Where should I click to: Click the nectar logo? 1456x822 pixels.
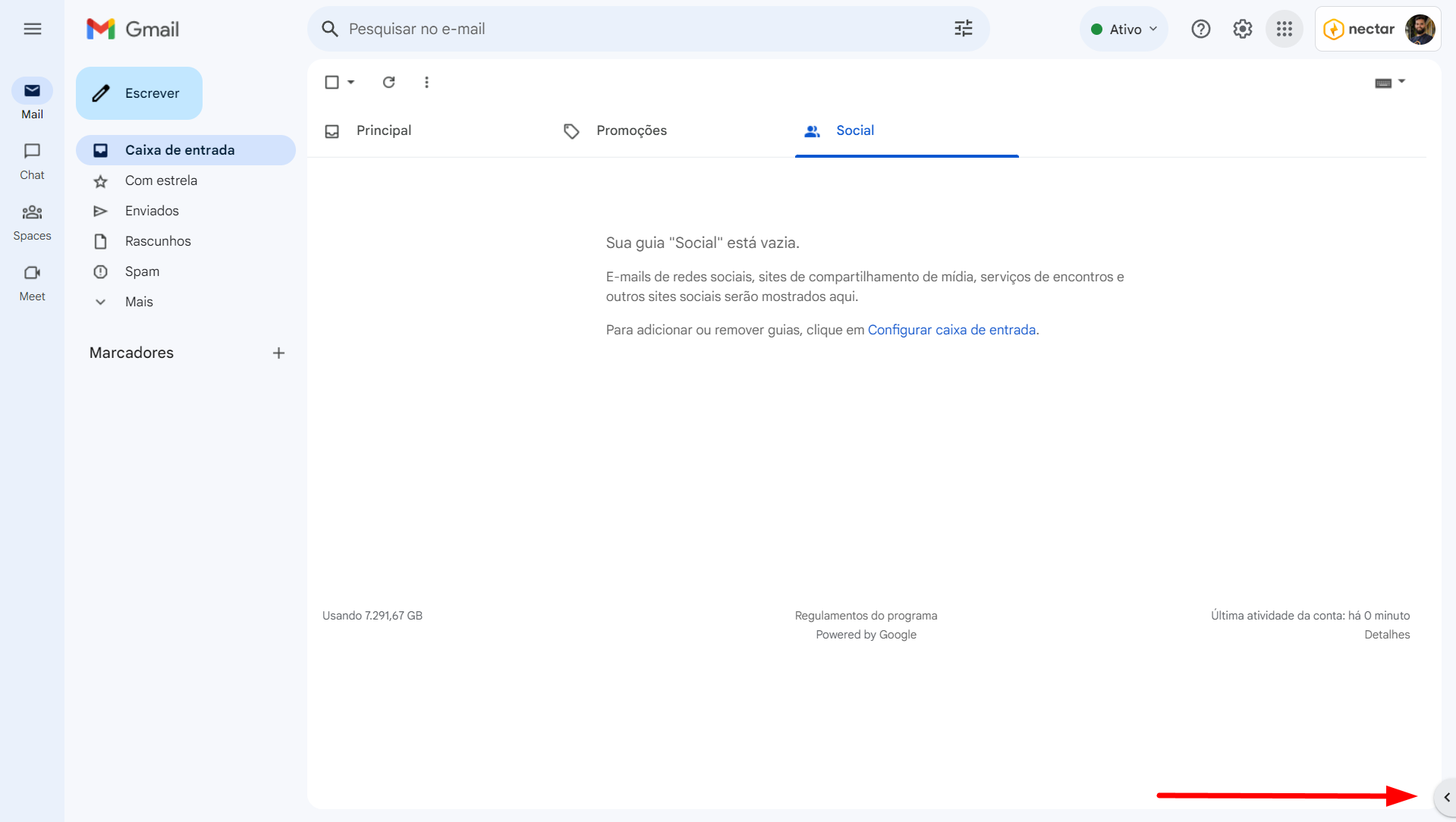[x=1359, y=29]
